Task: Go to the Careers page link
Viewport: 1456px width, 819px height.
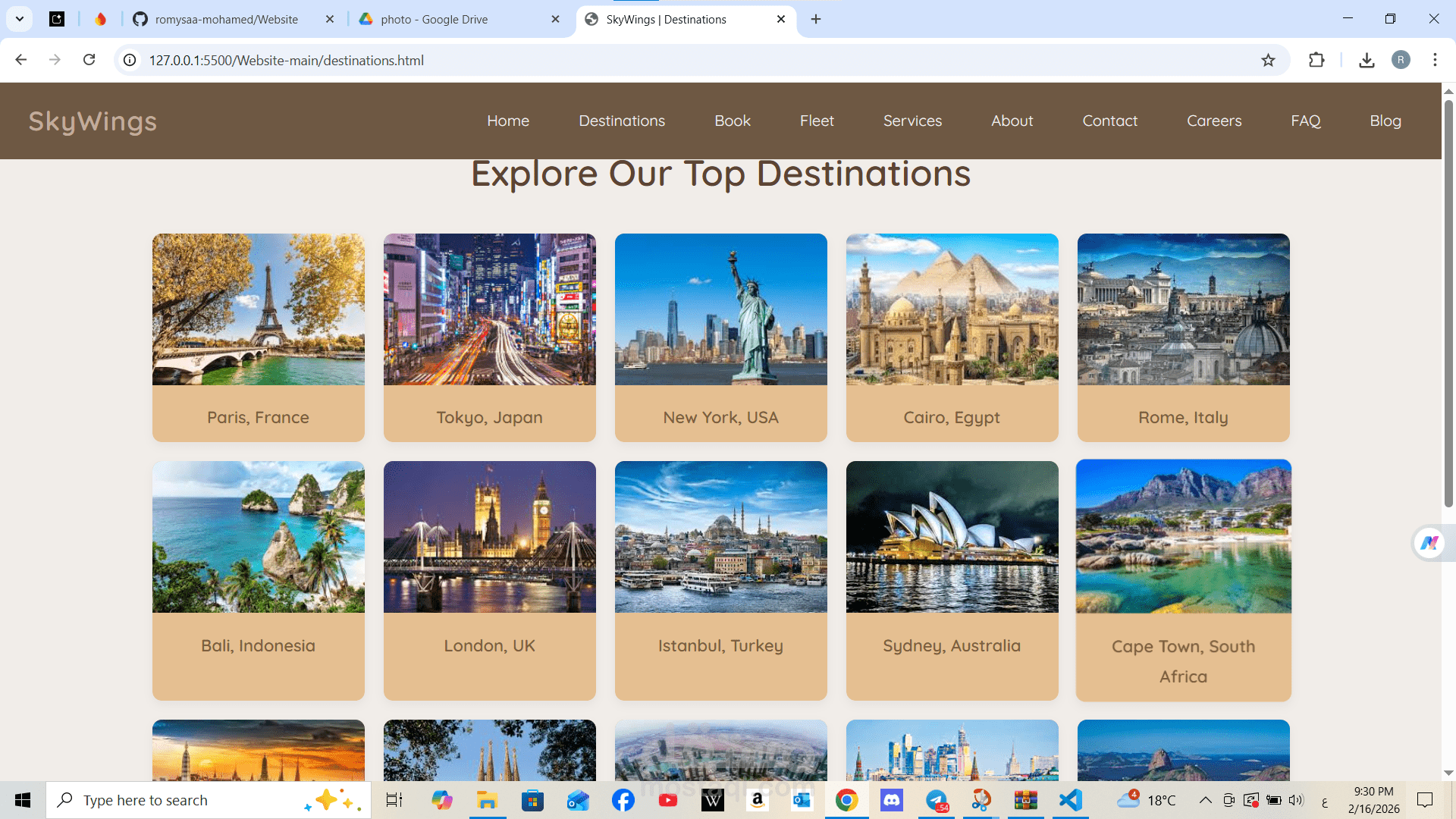Action: [1214, 121]
